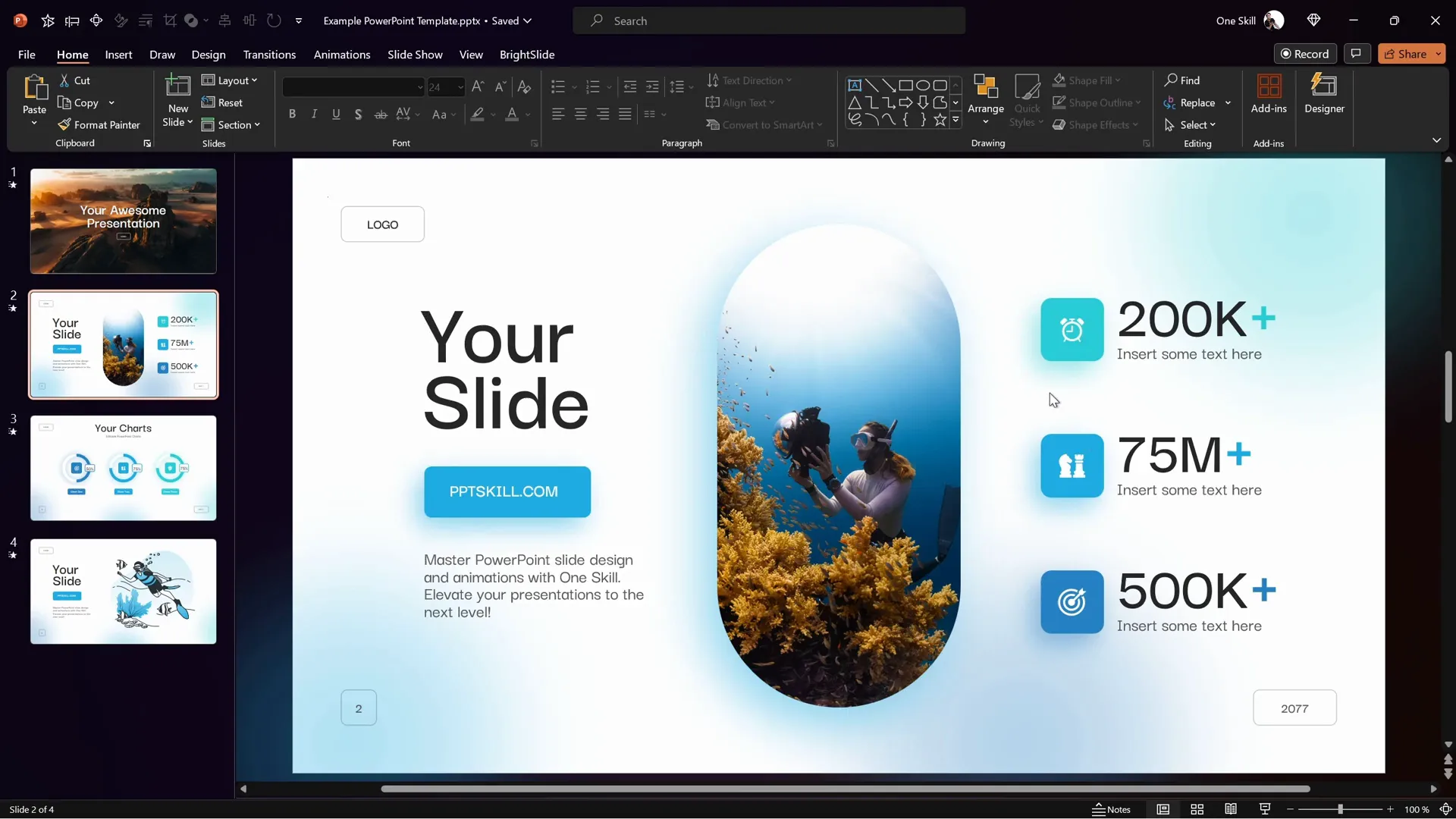Screen dimensions: 1456x819
Task: Clear all formatting icon
Action: coord(524,86)
